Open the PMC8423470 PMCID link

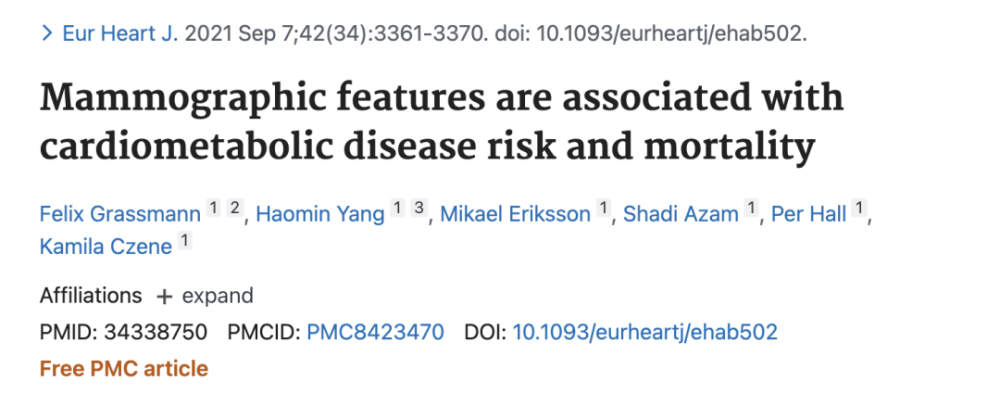click(x=375, y=332)
